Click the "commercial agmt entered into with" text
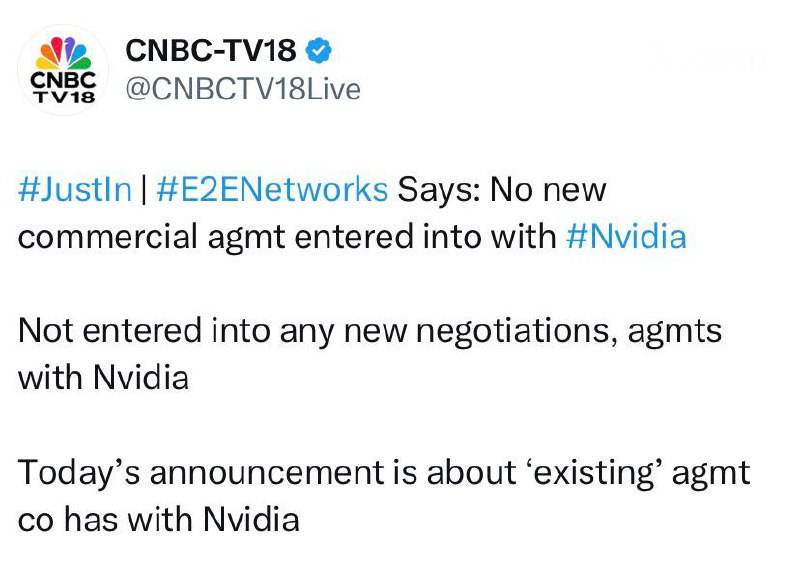800x565 pixels. pos(287,236)
